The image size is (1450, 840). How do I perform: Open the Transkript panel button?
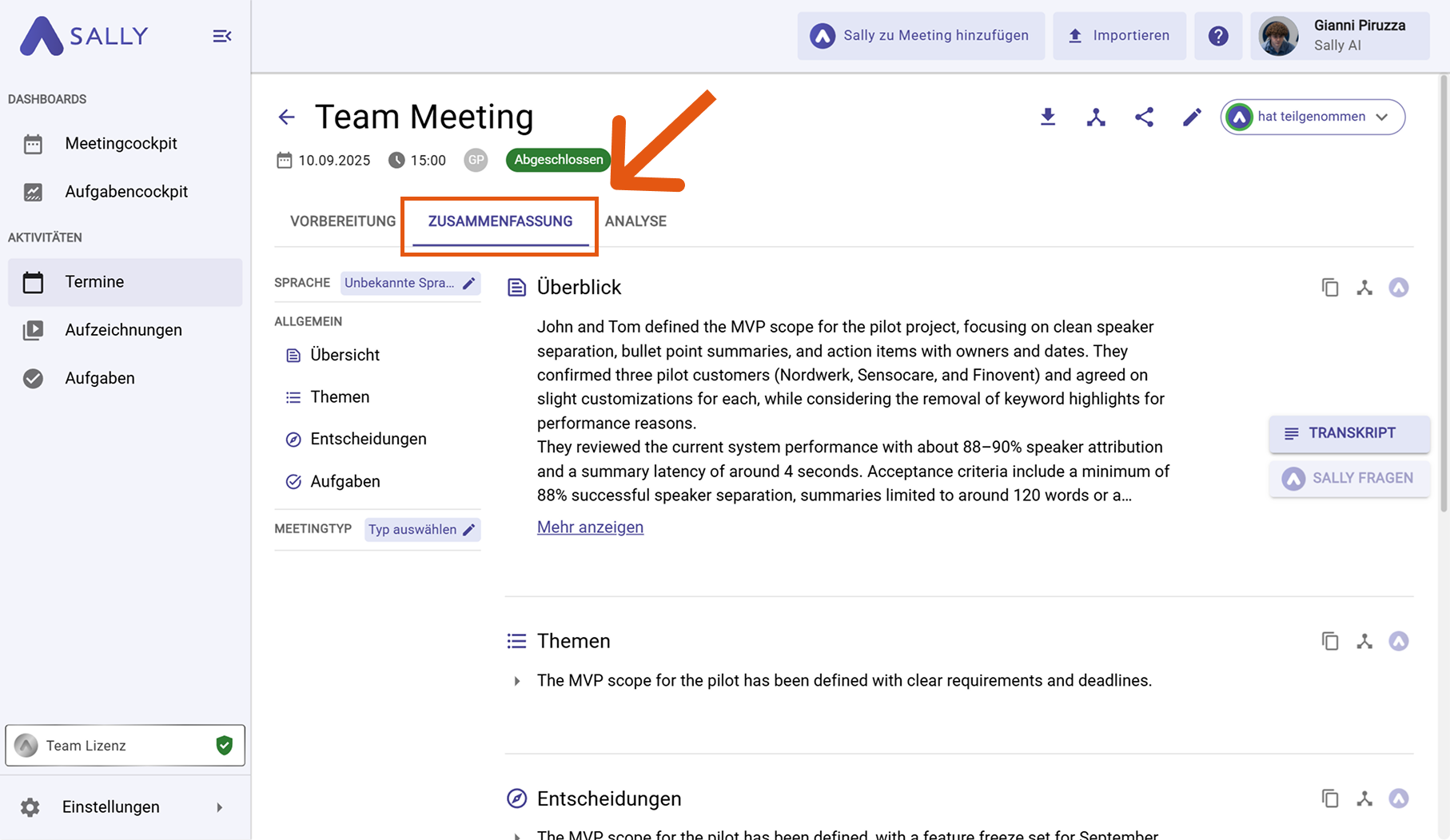[1348, 433]
